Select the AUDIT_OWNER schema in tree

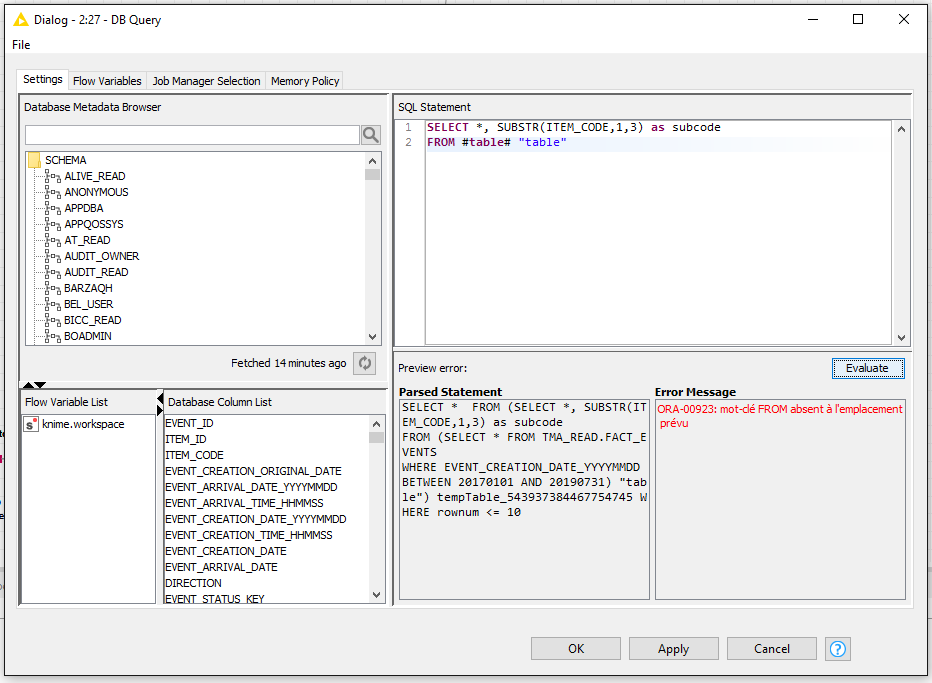click(x=101, y=256)
